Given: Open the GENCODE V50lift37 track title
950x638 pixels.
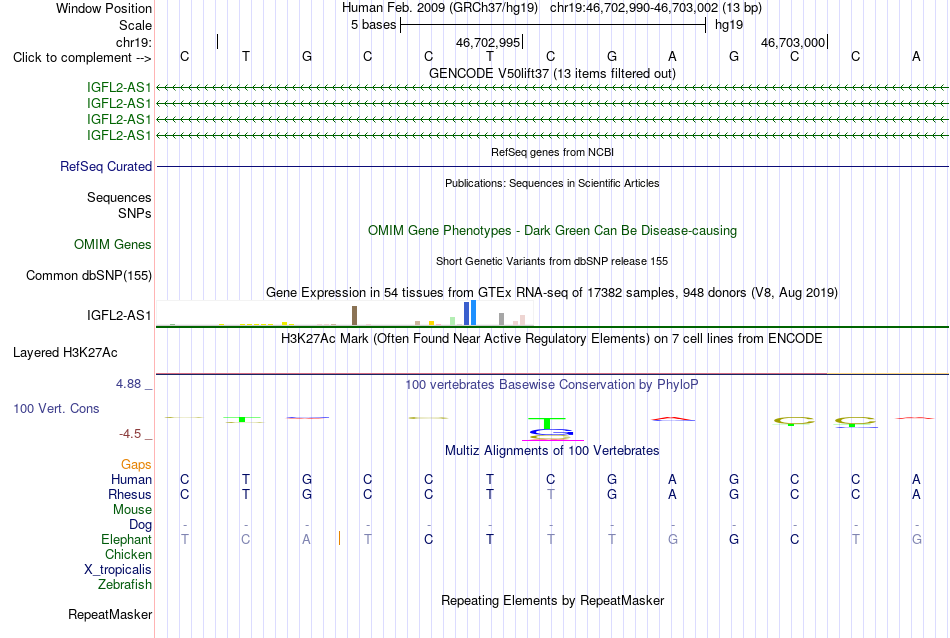Looking at the screenshot, I should tap(552, 73).
